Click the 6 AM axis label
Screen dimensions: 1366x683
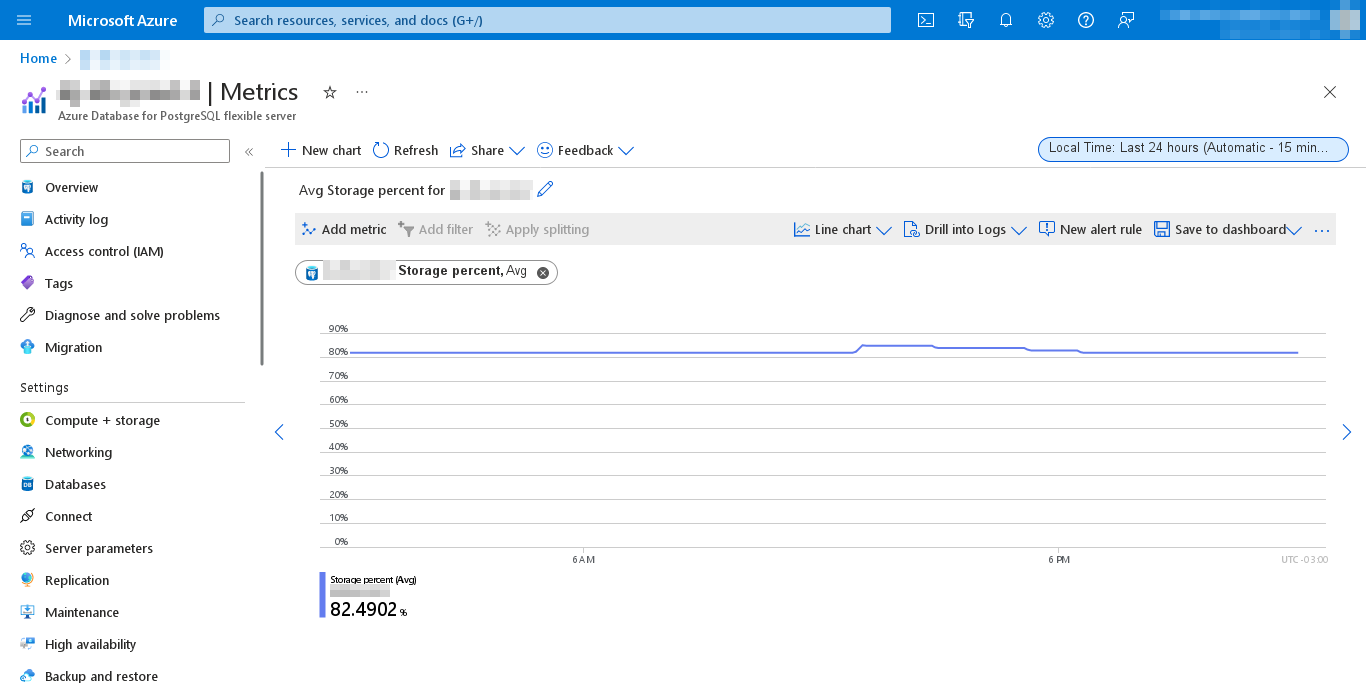click(x=584, y=559)
